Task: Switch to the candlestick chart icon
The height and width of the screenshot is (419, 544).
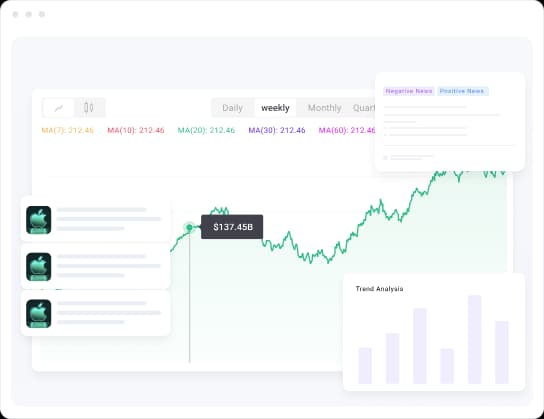Action: 89,108
